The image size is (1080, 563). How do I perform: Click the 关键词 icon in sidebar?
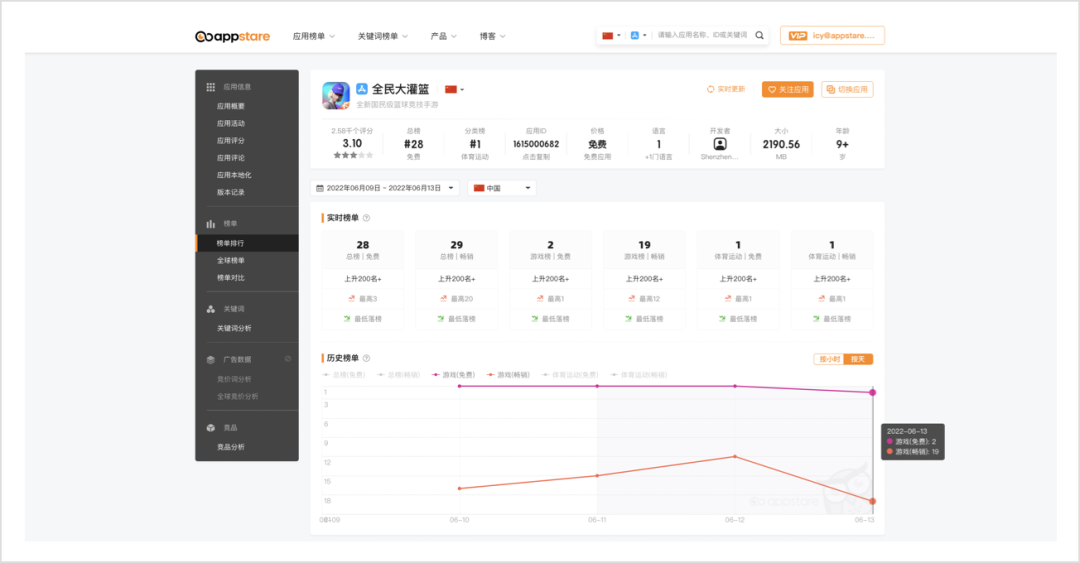pyautogui.click(x=211, y=309)
